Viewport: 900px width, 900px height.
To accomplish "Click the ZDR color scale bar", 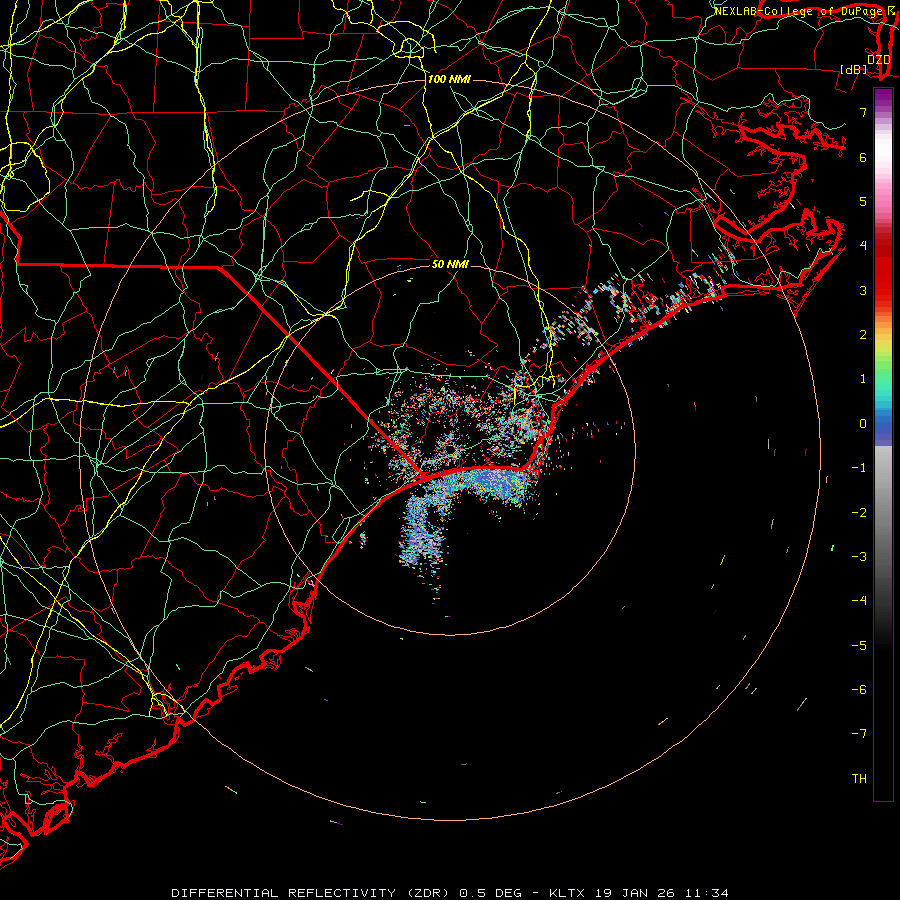I will pos(883,444).
